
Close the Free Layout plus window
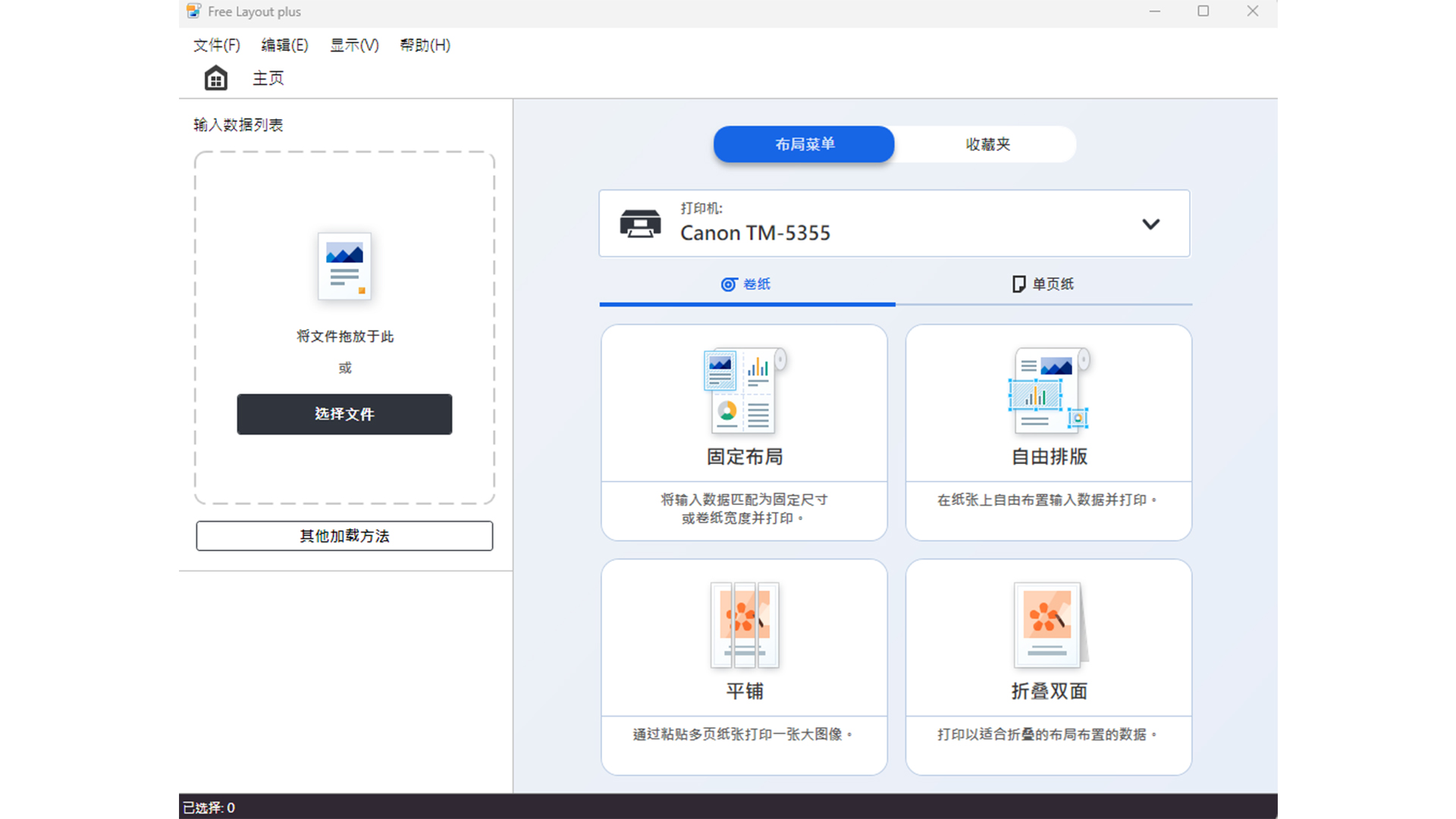[1253, 11]
